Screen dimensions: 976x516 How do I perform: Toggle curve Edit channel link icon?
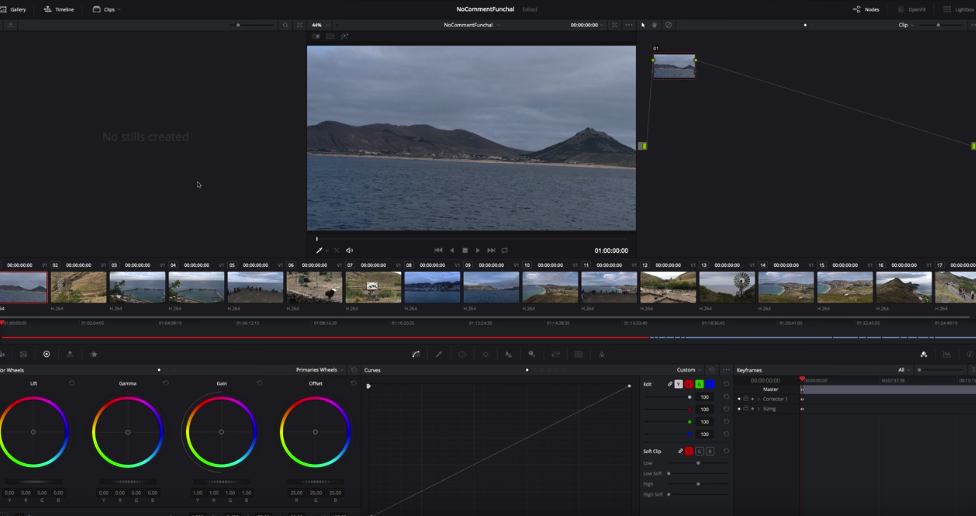click(670, 384)
